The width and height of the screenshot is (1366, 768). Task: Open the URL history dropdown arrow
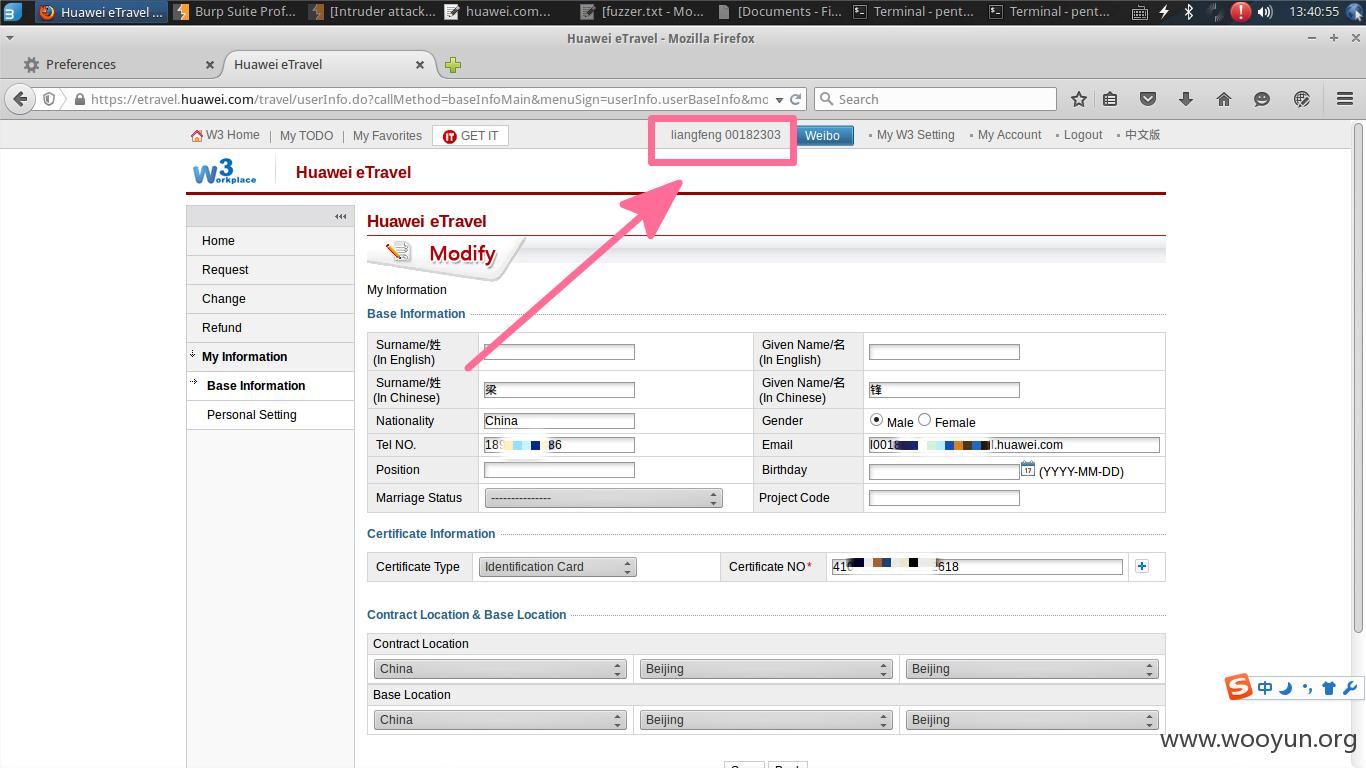[x=779, y=99]
